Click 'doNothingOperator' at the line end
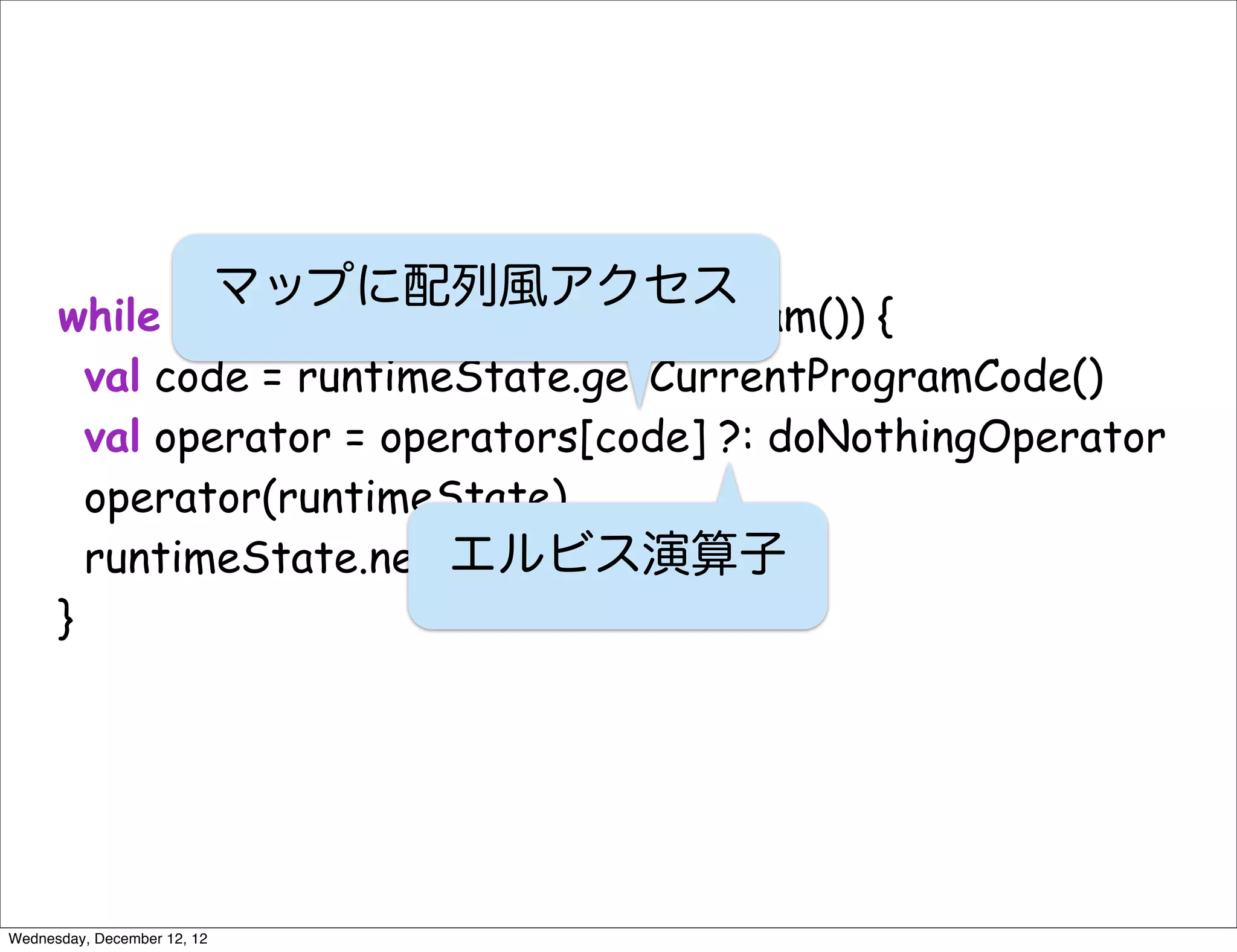Screen dimensions: 1237x952 (967, 439)
